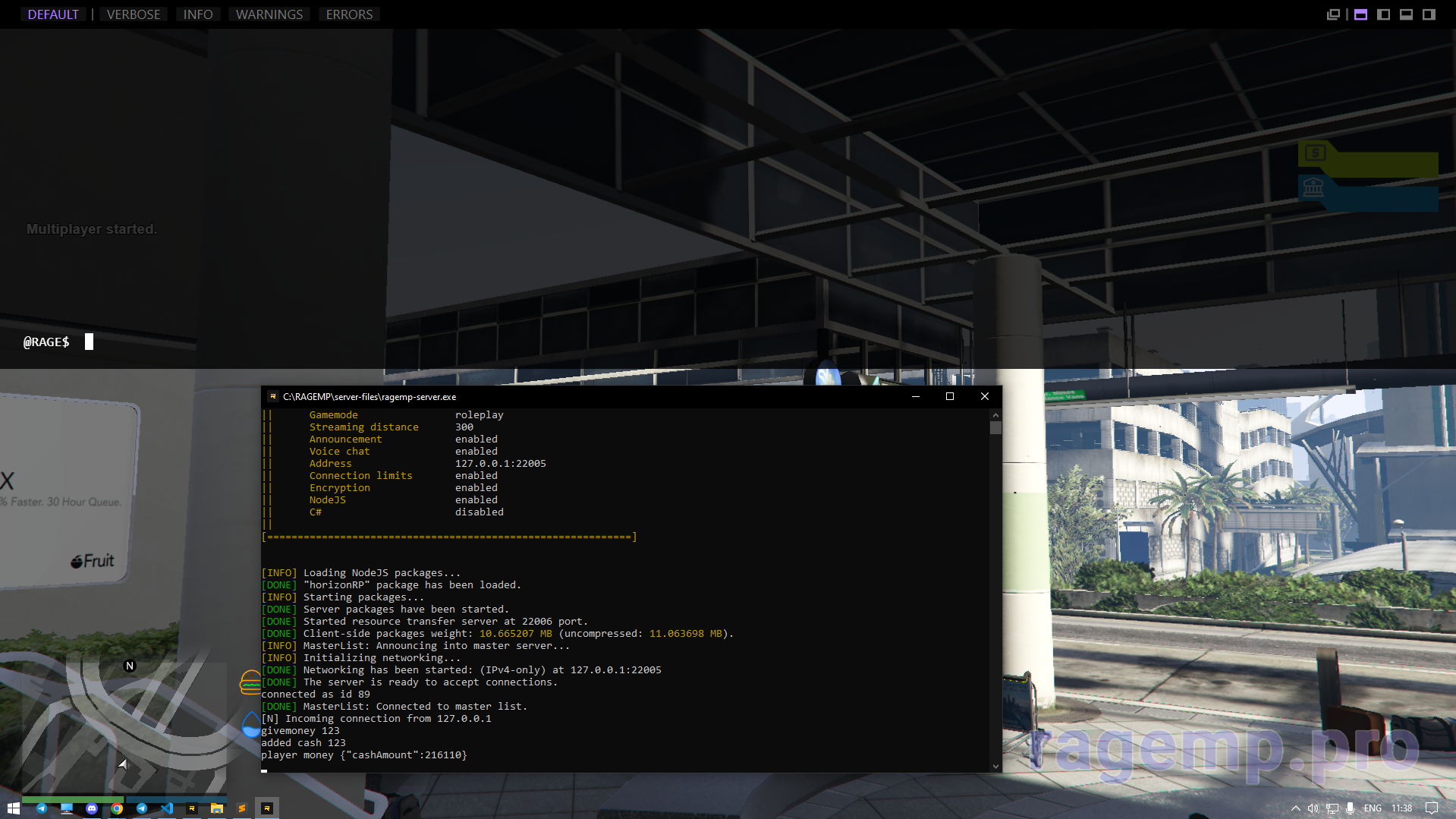
Task: Dock console to right side icon
Action: (x=1429, y=14)
